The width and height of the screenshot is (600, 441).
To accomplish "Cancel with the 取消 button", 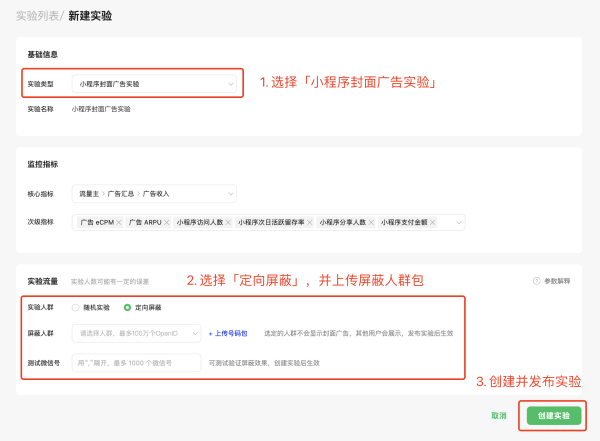I will (499, 416).
